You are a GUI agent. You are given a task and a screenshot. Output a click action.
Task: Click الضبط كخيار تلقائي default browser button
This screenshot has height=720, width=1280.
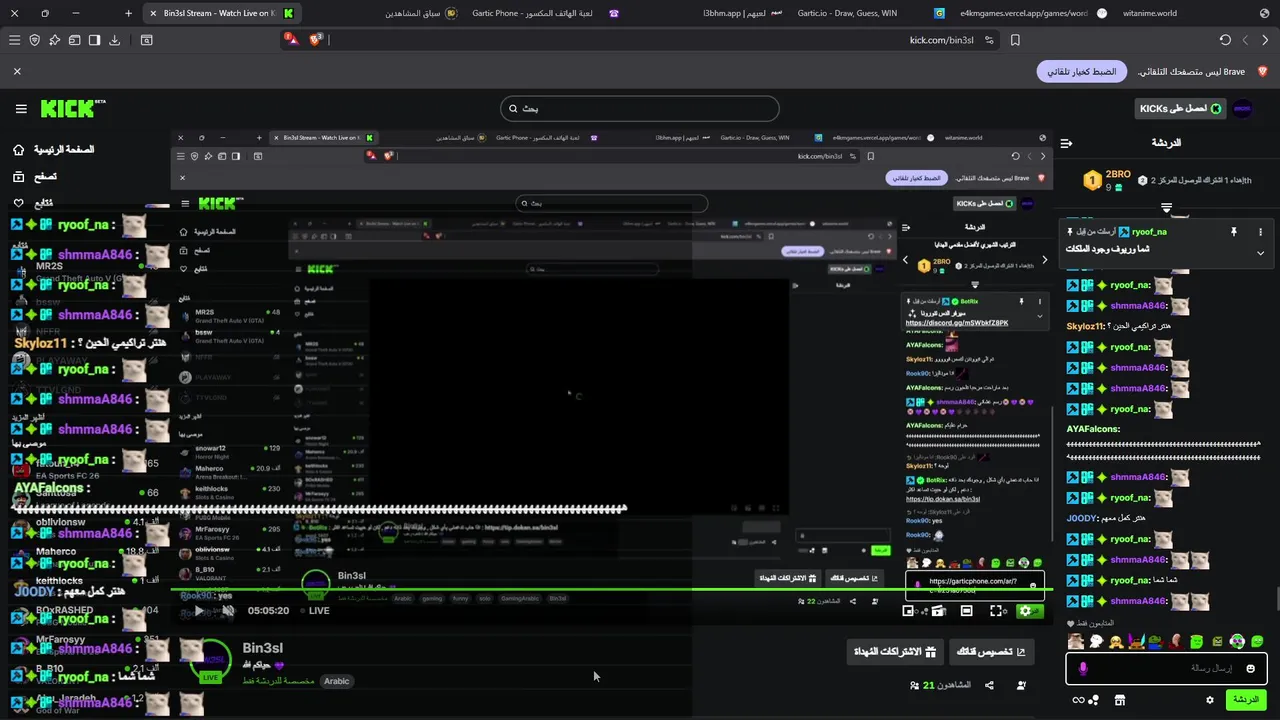(1082, 72)
